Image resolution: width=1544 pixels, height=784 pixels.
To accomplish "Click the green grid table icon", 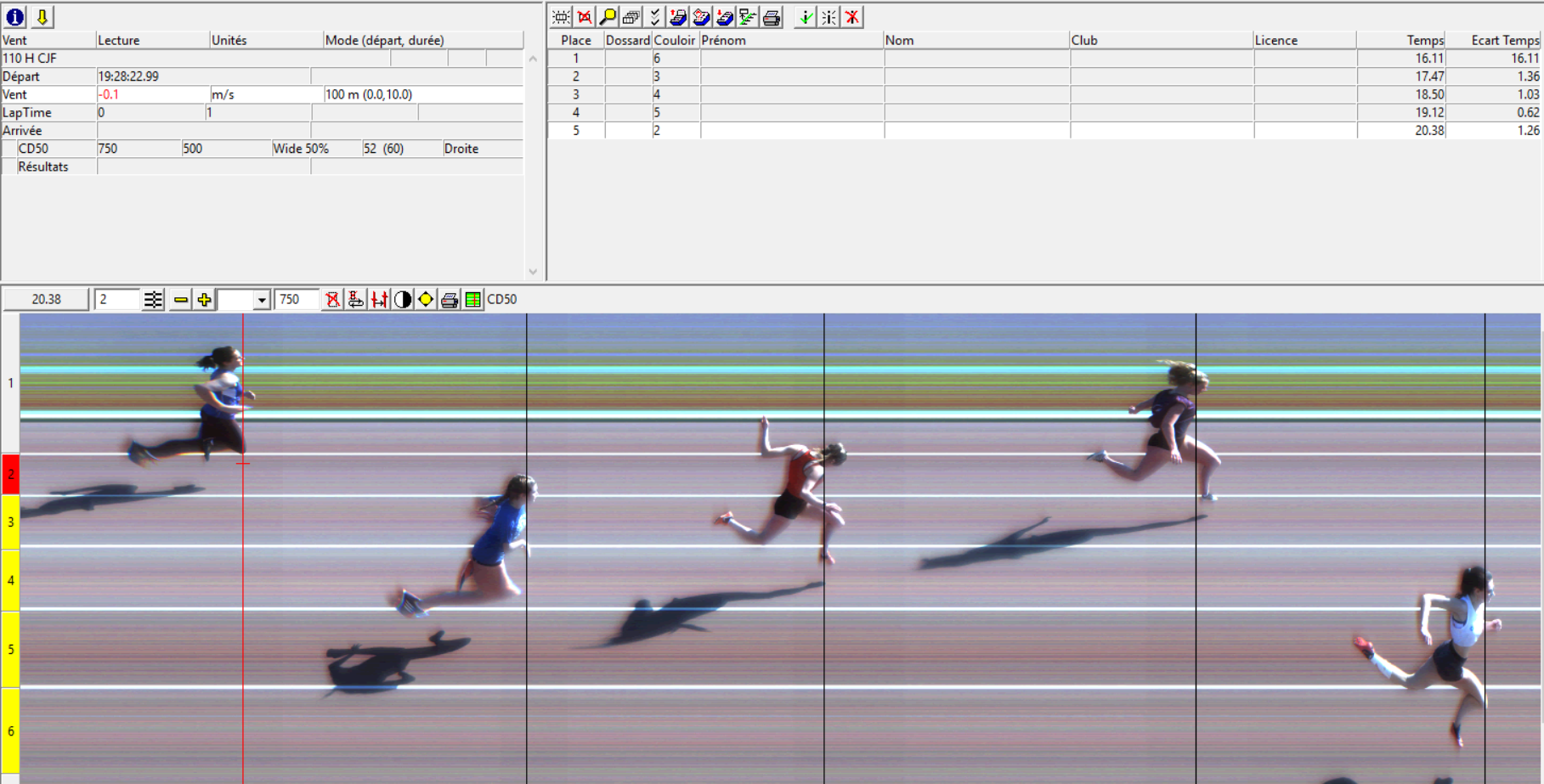I will [473, 299].
